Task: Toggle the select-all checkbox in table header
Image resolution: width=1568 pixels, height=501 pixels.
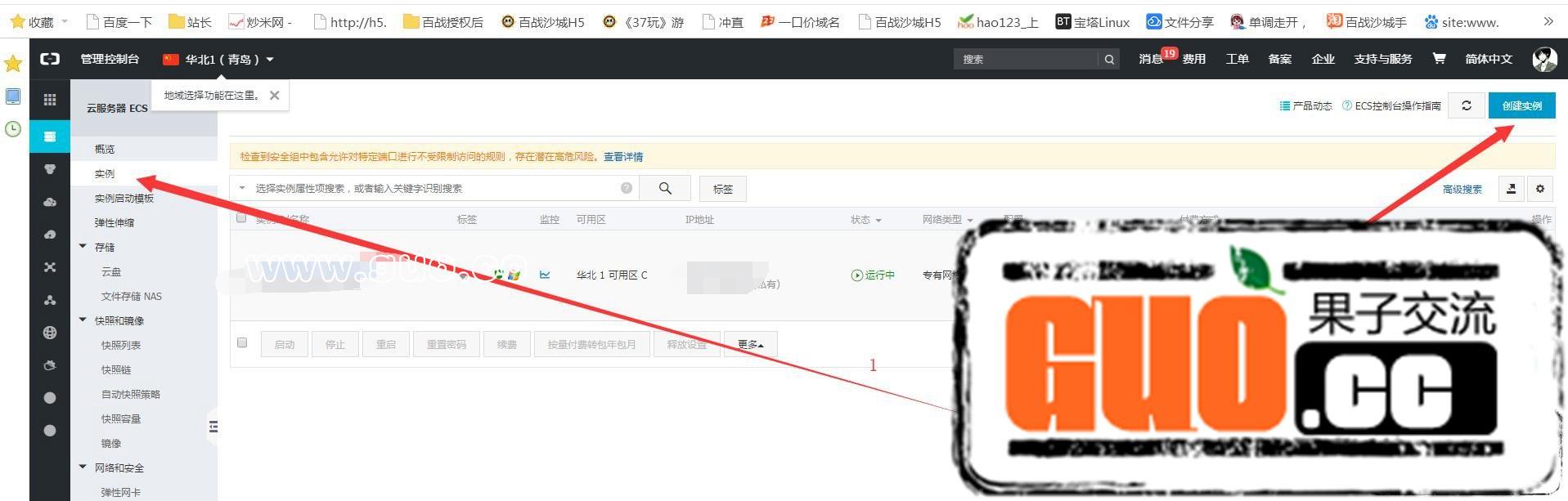Action: (241, 217)
